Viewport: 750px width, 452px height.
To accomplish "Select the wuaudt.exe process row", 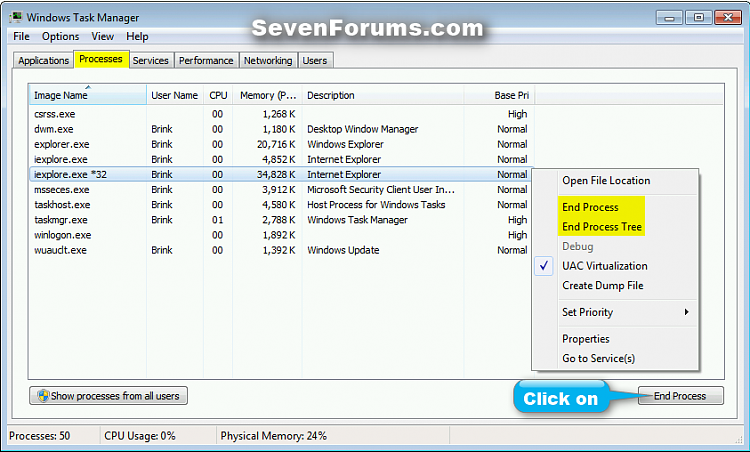I will [x=281, y=250].
